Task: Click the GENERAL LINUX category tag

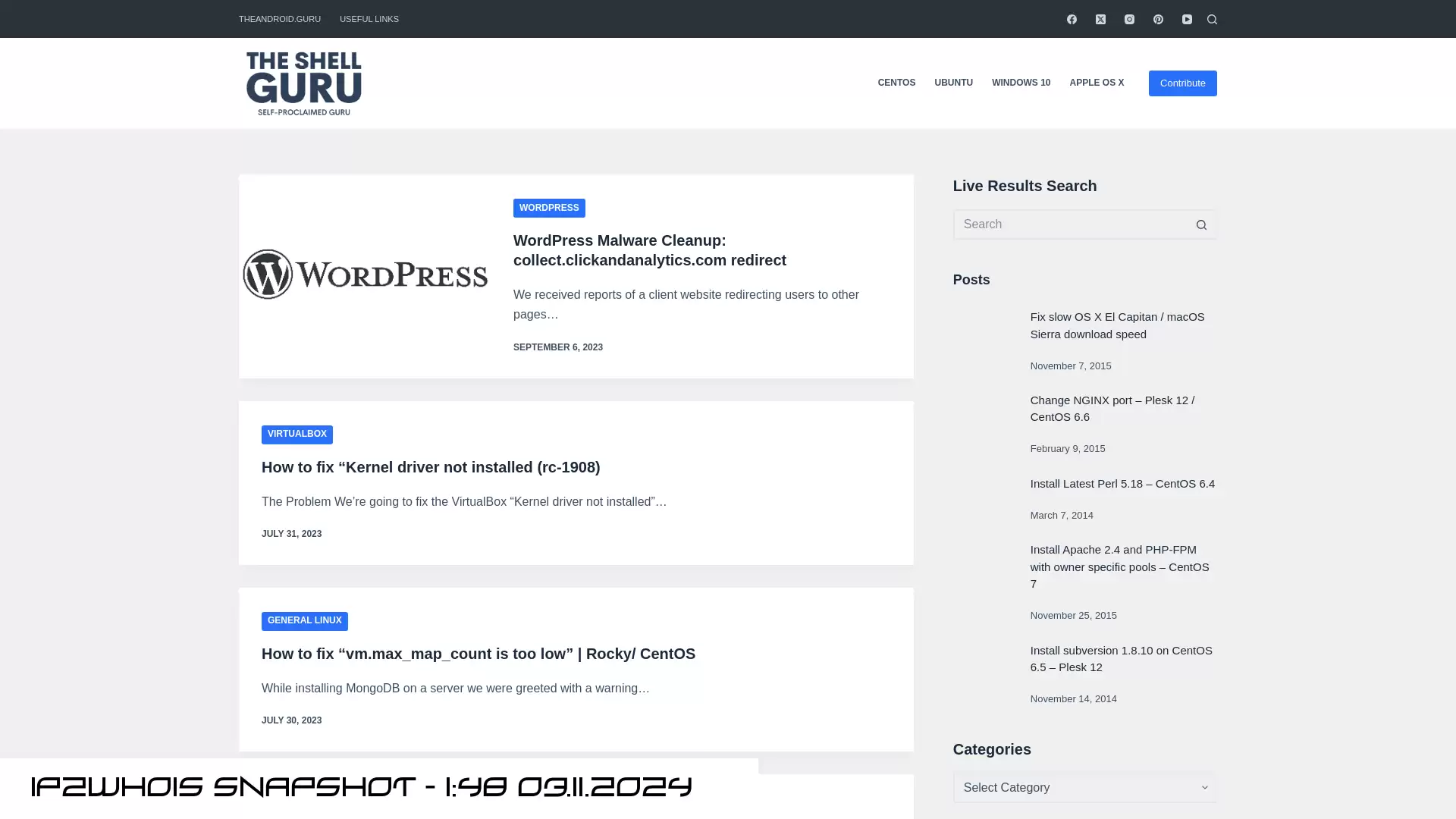Action: (x=305, y=620)
